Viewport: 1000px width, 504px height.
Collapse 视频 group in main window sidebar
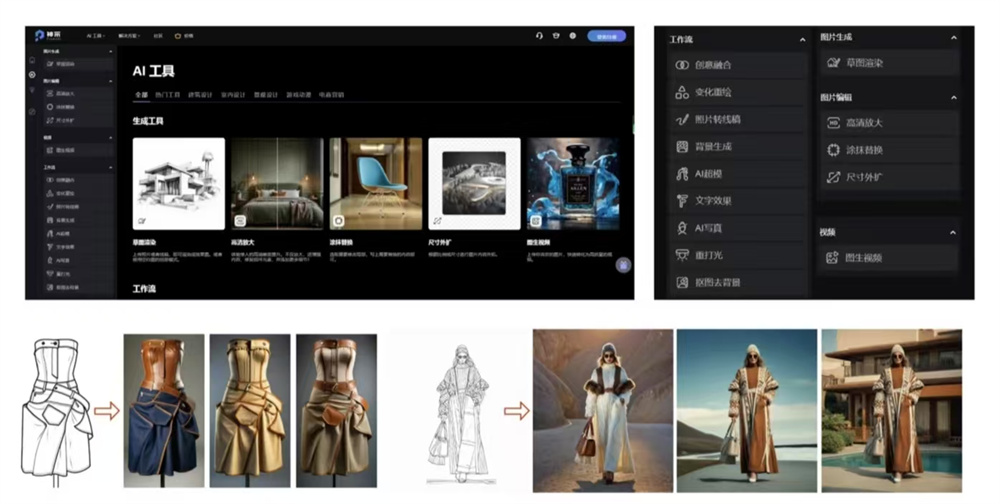pyautogui.click(x=111, y=138)
